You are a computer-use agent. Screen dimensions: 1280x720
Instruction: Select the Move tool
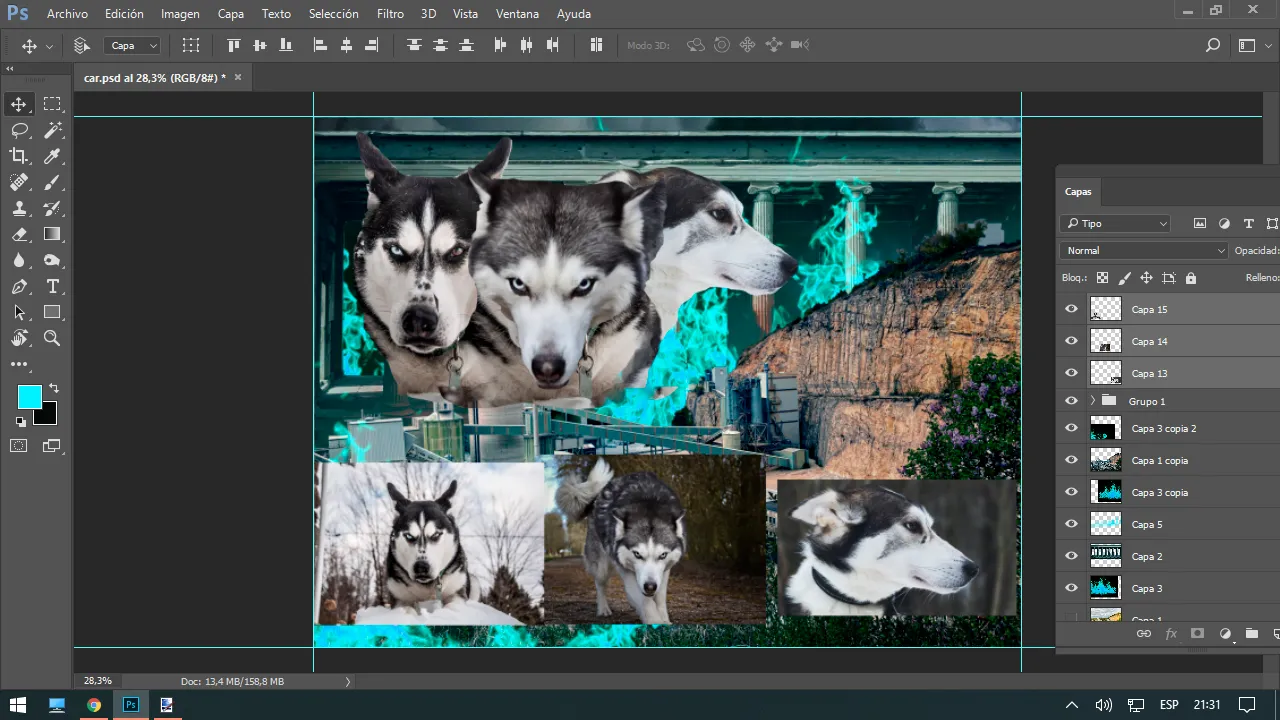tap(19, 104)
